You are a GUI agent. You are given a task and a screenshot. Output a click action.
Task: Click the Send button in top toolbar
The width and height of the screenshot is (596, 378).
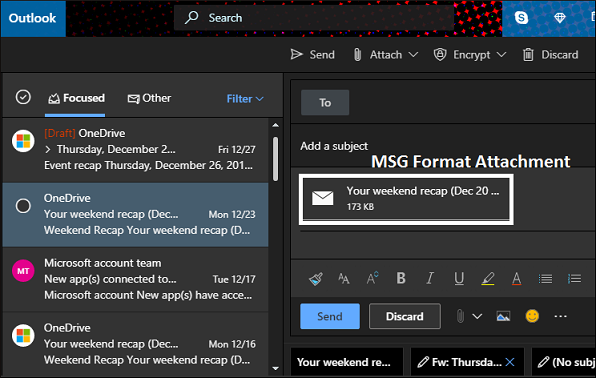coord(312,55)
